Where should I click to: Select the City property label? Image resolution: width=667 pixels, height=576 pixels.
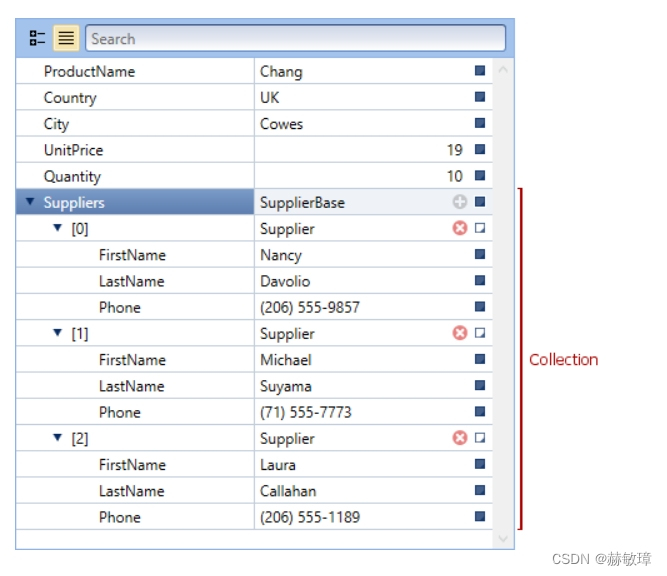[56, 124]
